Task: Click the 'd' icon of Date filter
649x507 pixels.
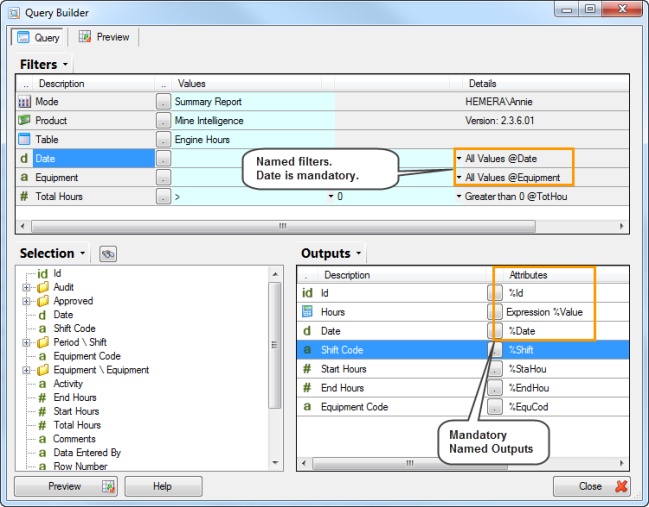Action: [x=24, y=159]
